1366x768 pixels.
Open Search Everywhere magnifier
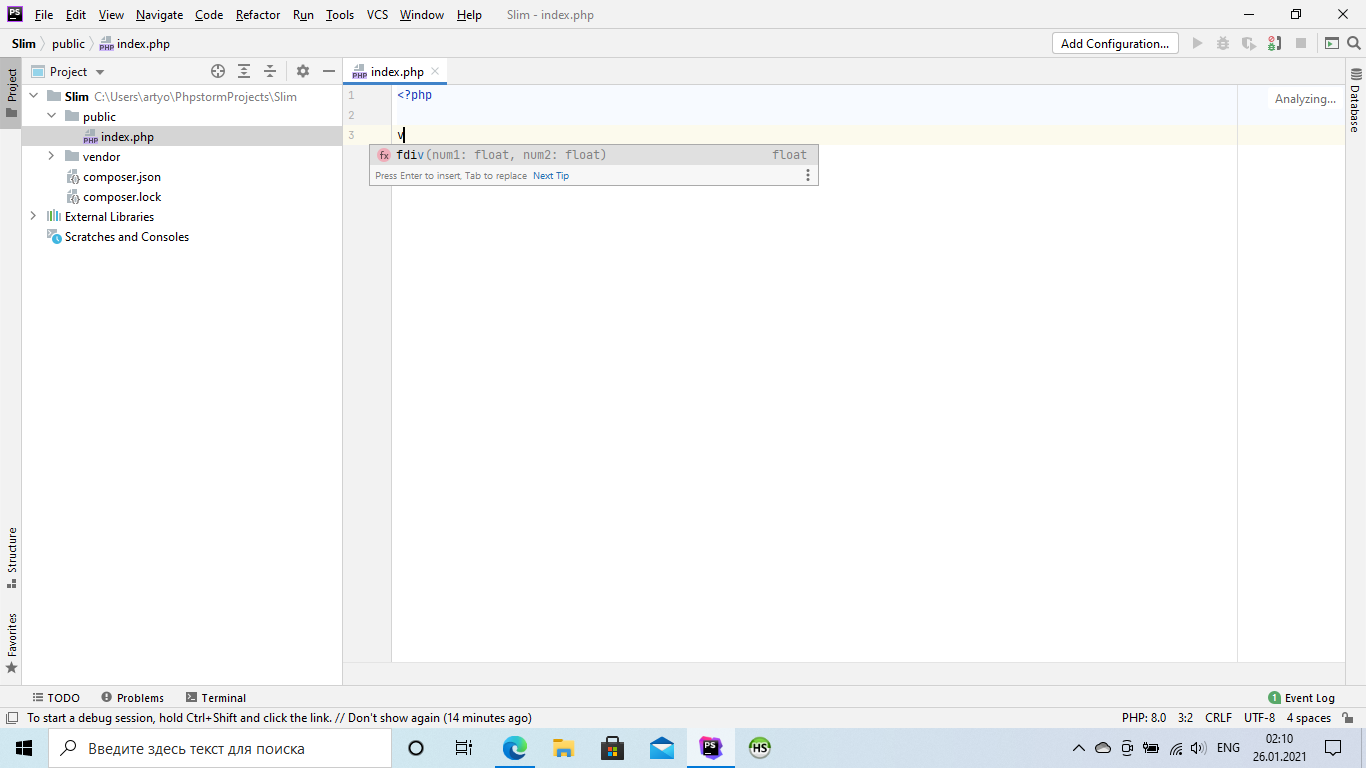click(x=1354, y=43)
